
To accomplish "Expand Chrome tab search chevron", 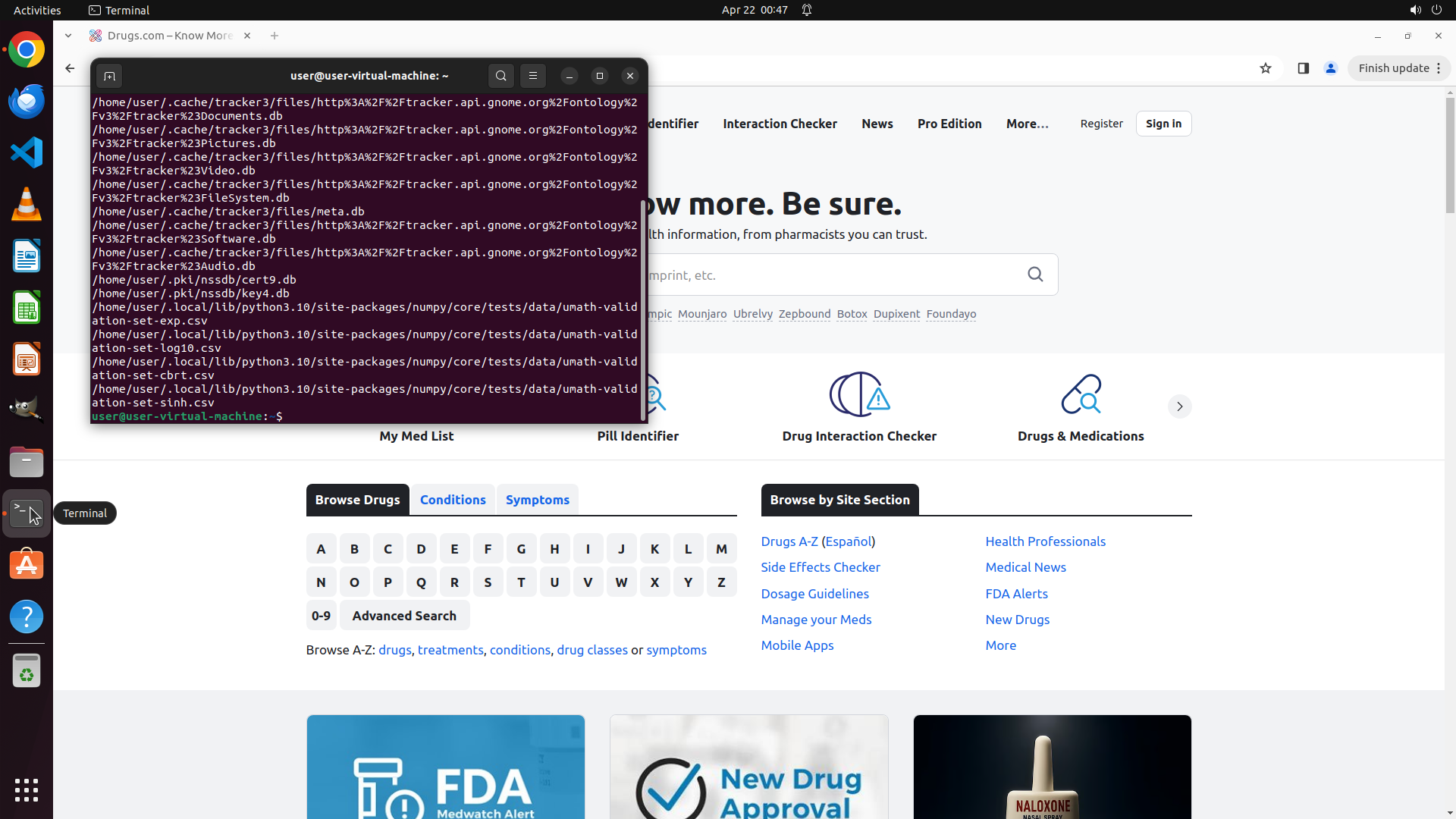I will click(68, 36).
